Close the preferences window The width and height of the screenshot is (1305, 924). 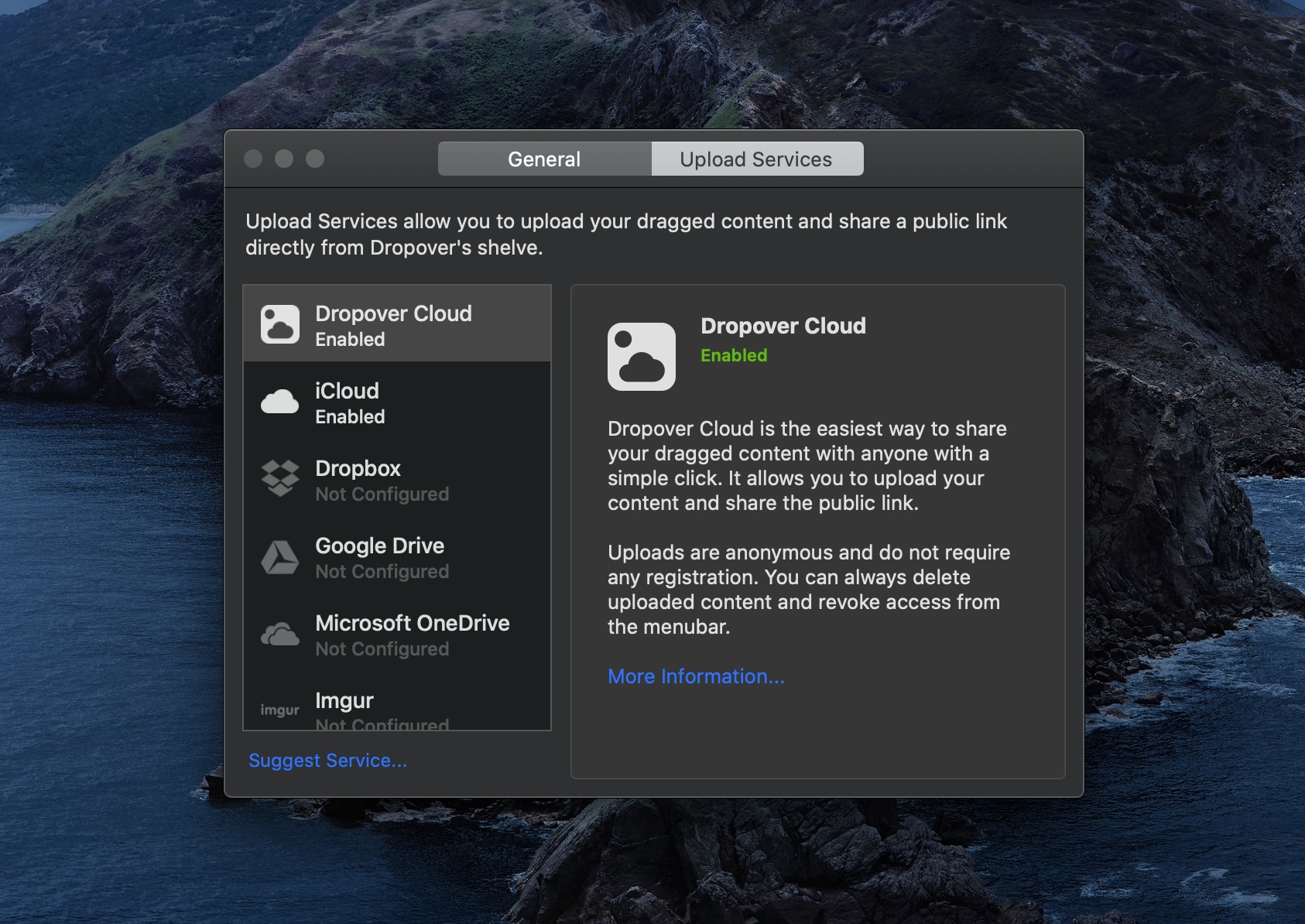[x=253, y=159]
